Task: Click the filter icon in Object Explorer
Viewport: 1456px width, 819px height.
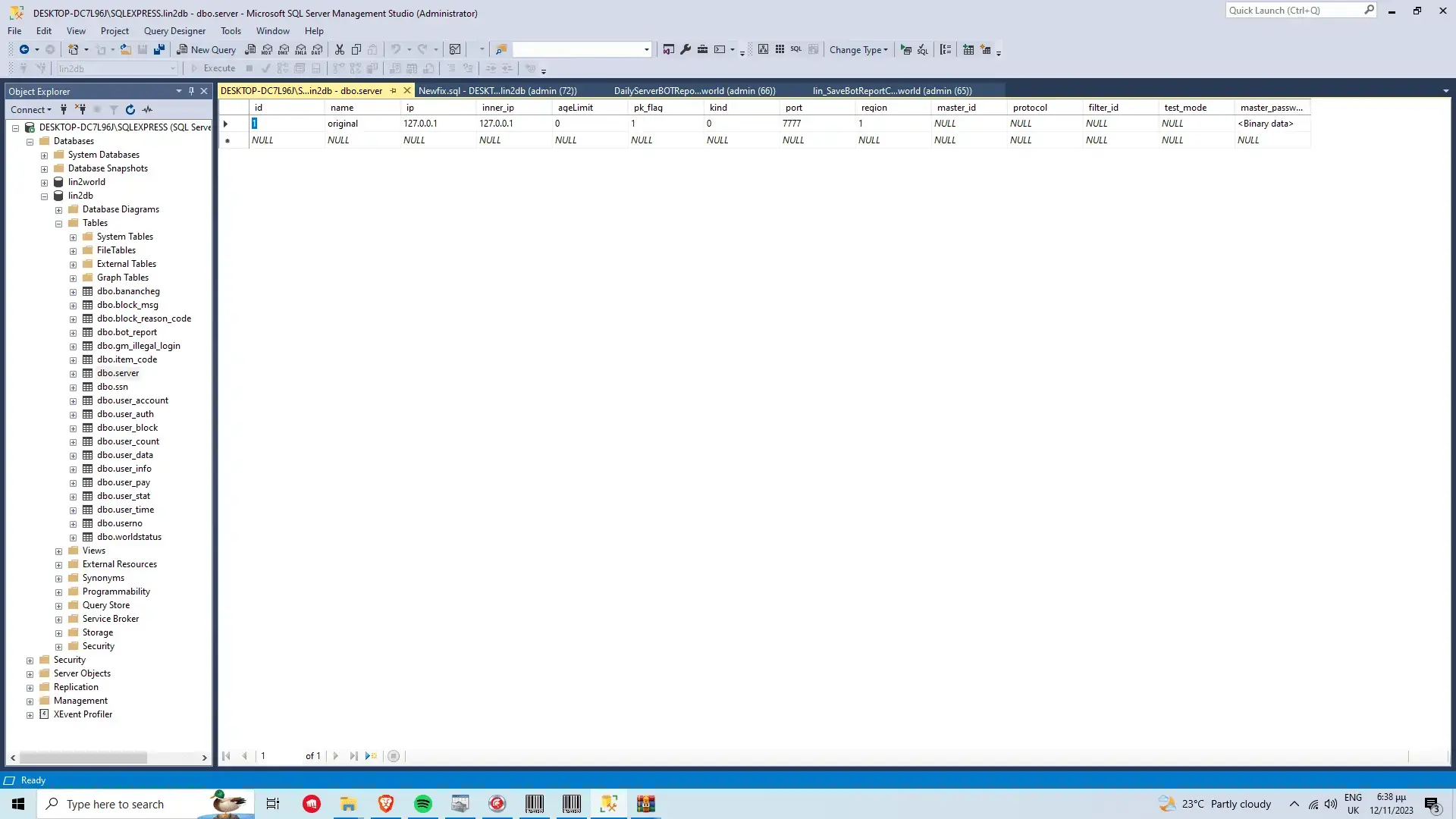Action: [114, 110]
